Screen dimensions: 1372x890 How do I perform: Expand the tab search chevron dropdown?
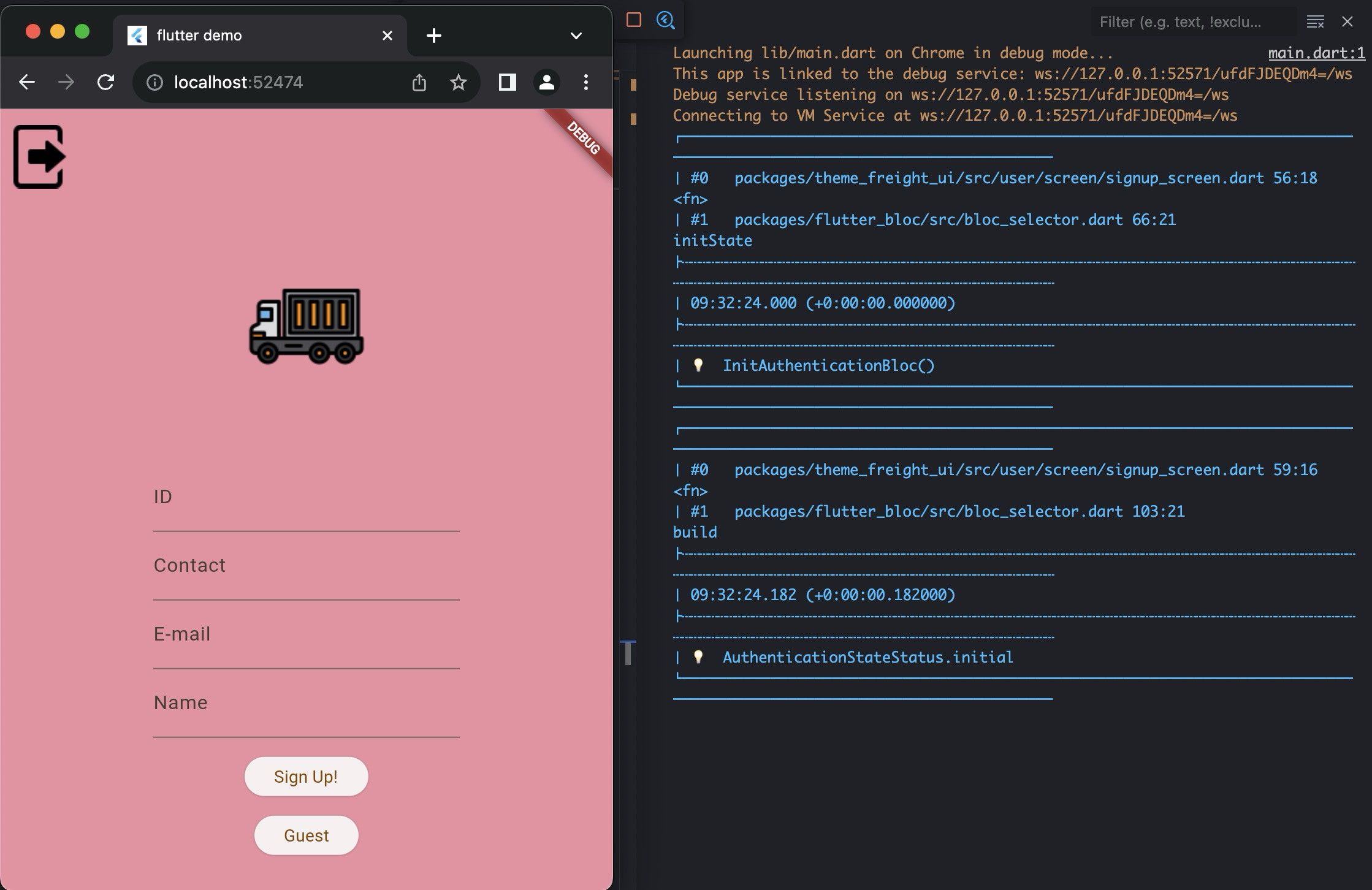(x=576, y=36)
